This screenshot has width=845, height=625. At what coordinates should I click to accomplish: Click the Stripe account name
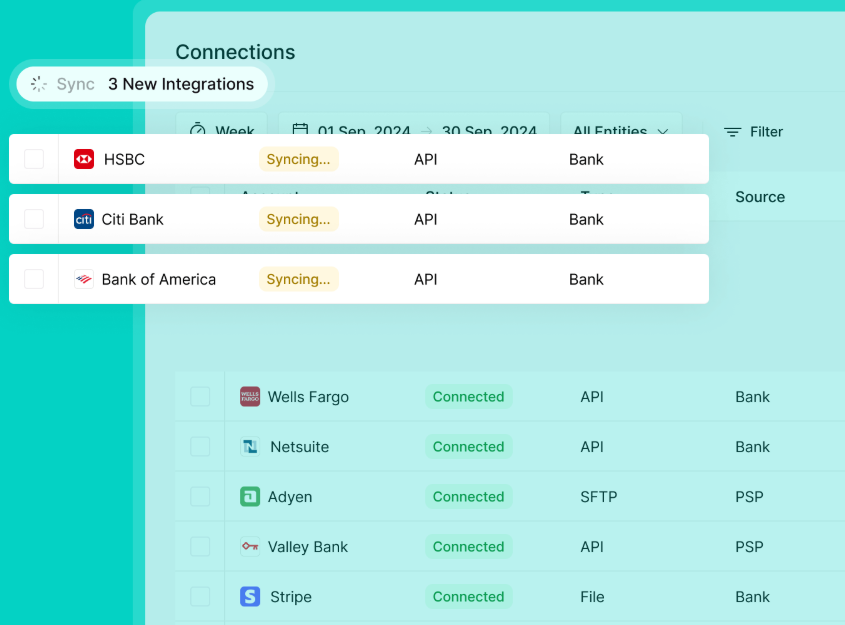pos(291,597)
